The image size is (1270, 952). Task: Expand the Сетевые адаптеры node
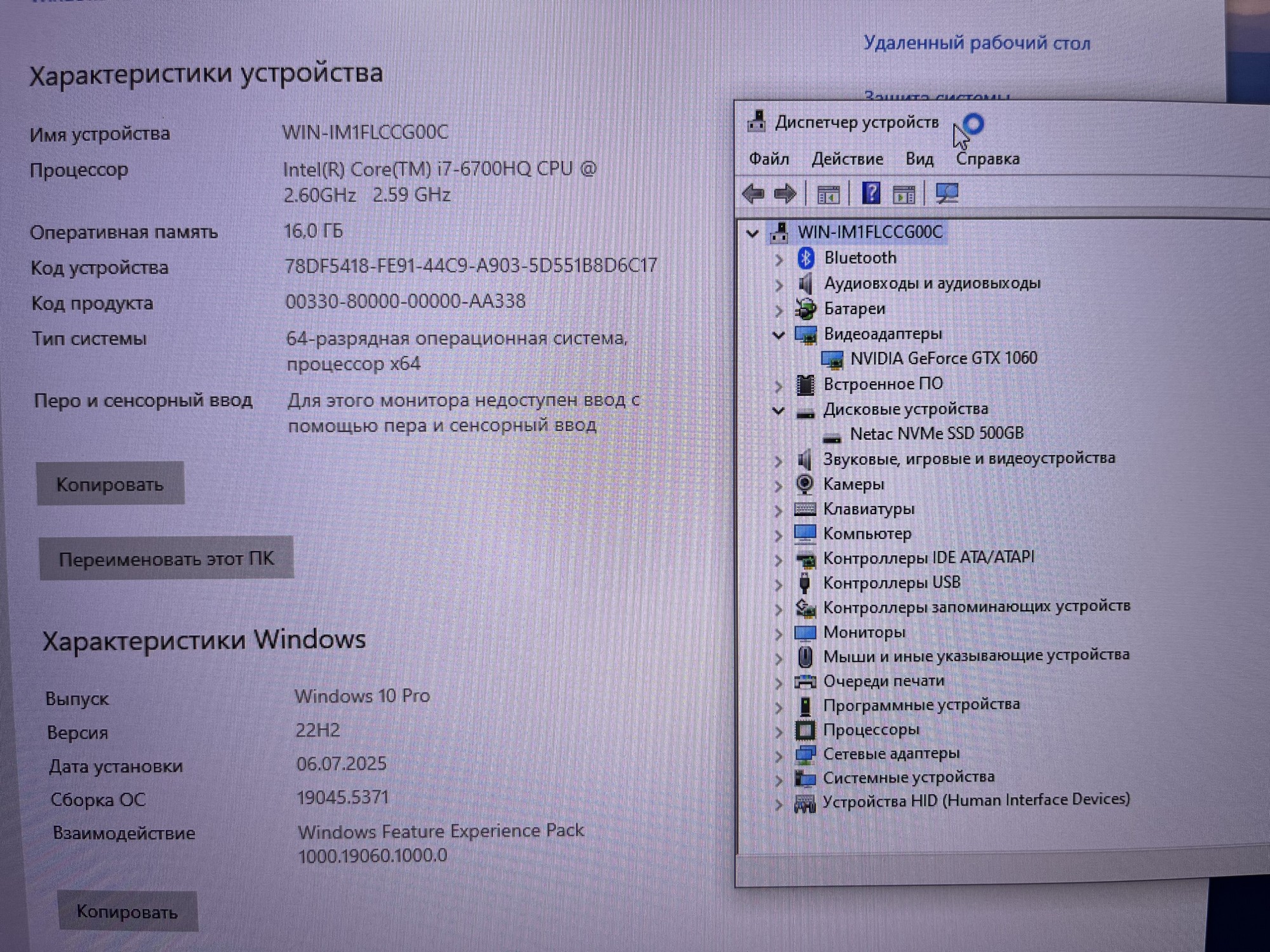(779, 753)
